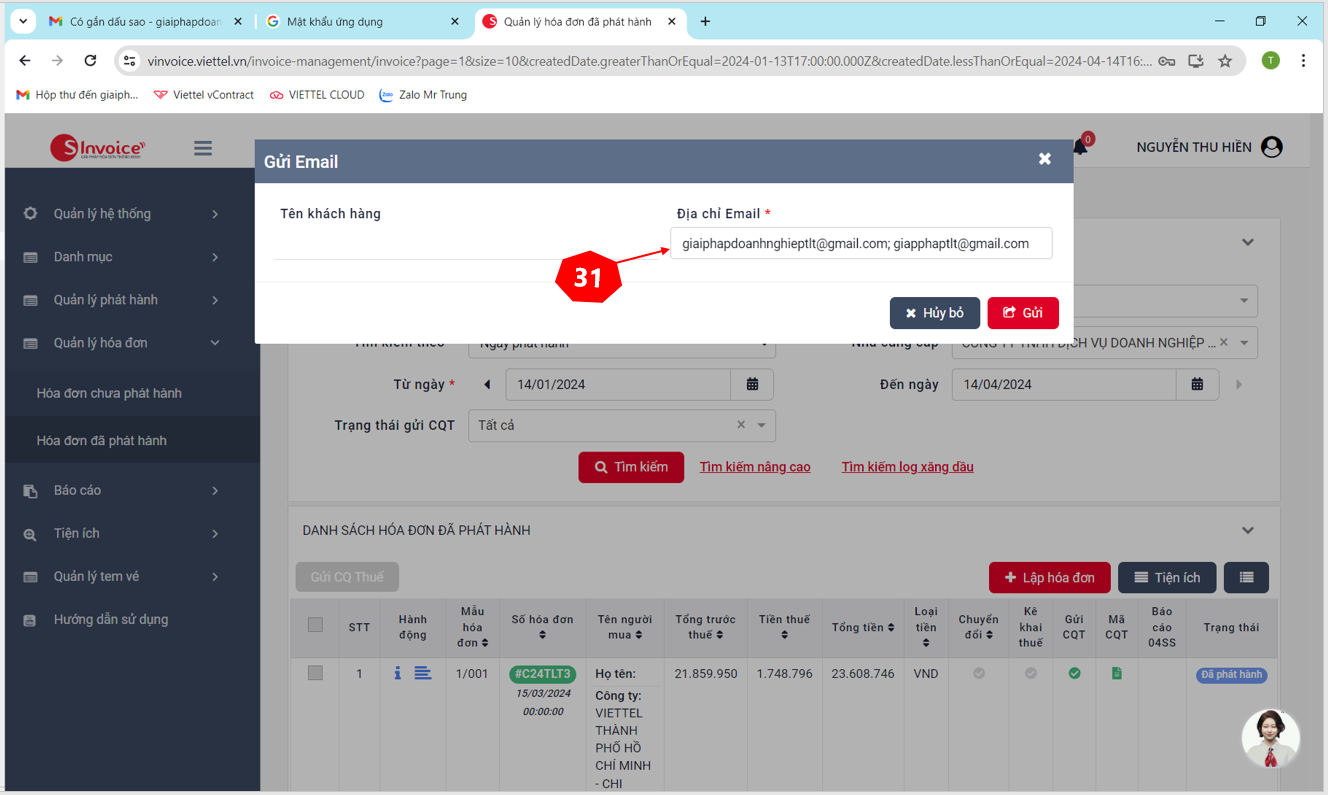Click the list view button beside Tiện ích
This screenshot has height=795, width=1328.
(1246, 577)
